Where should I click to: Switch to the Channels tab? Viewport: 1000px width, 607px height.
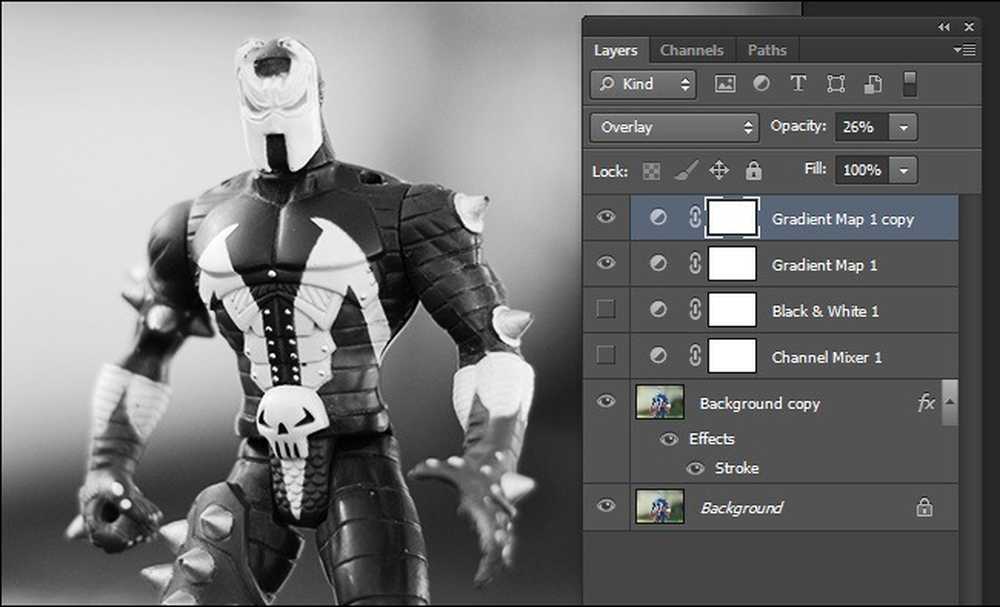point(692,50)
